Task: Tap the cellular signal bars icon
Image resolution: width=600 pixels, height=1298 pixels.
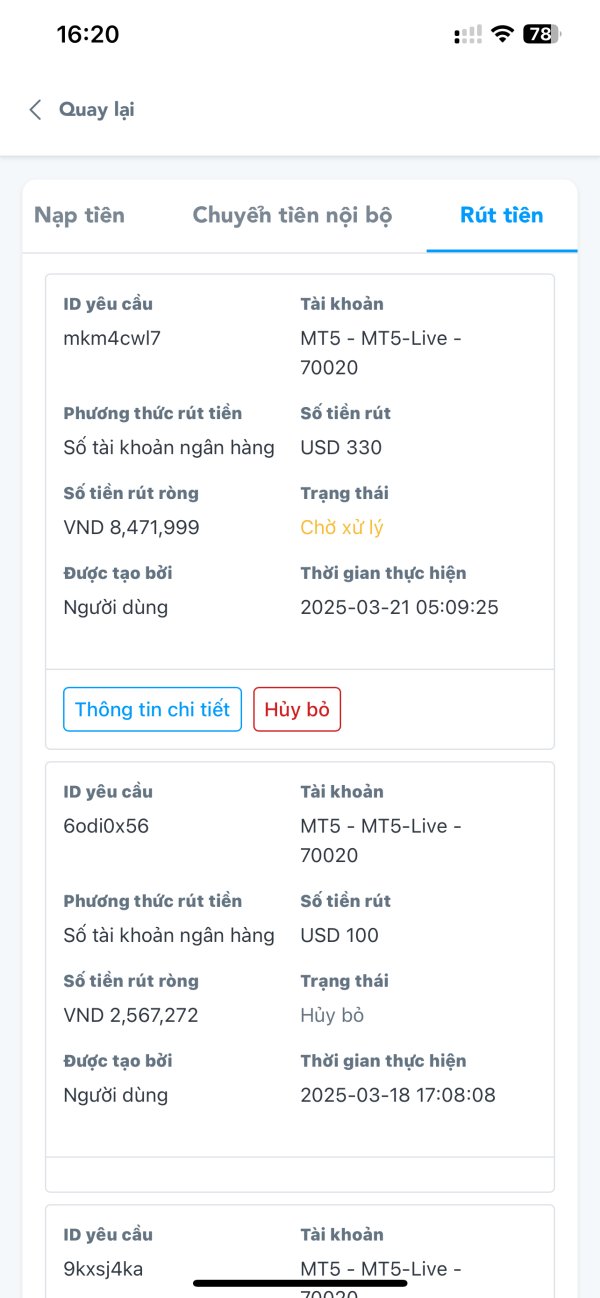Action: tap(468, 35)
